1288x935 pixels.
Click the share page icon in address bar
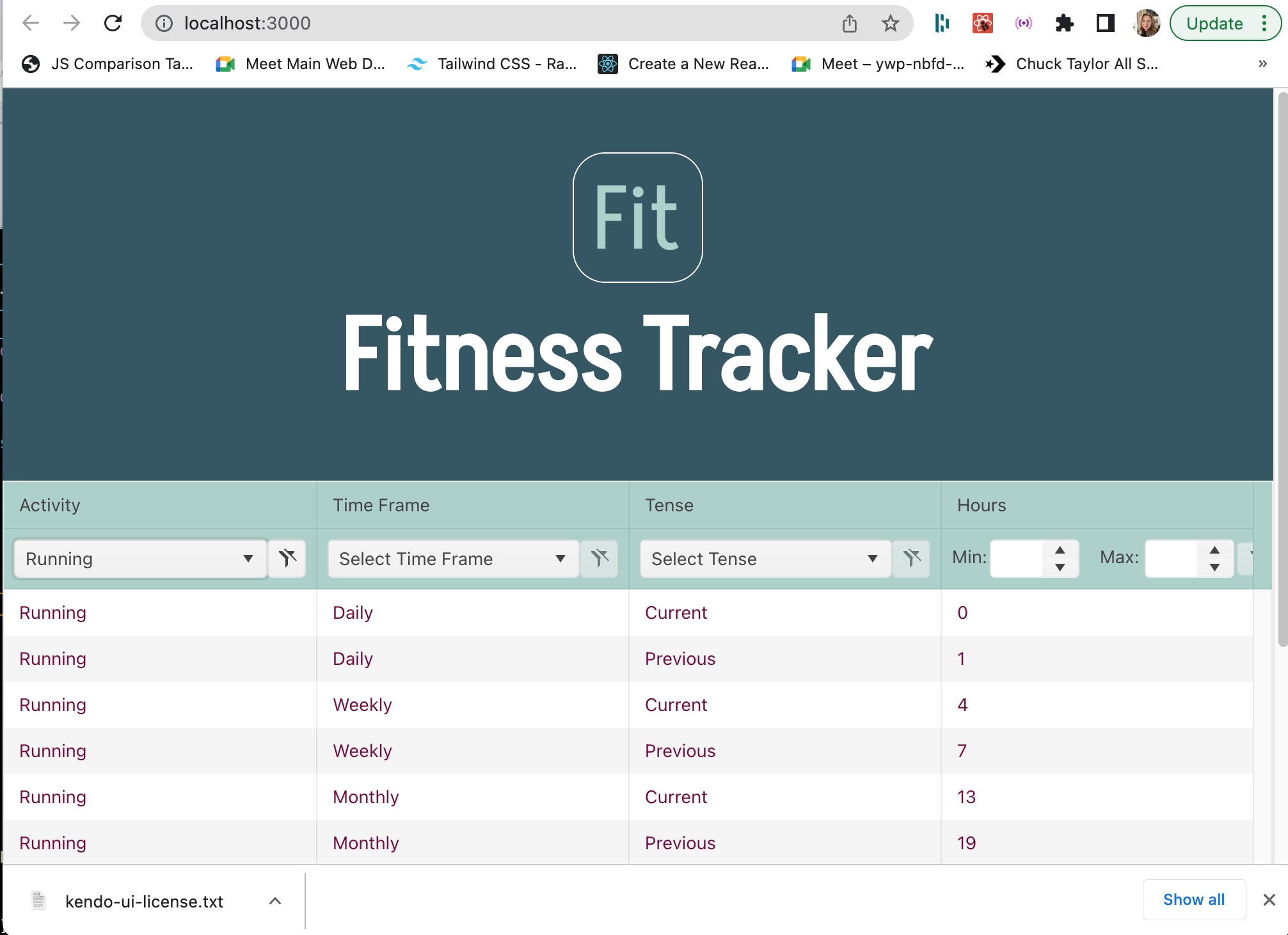[x=849, y=24]
